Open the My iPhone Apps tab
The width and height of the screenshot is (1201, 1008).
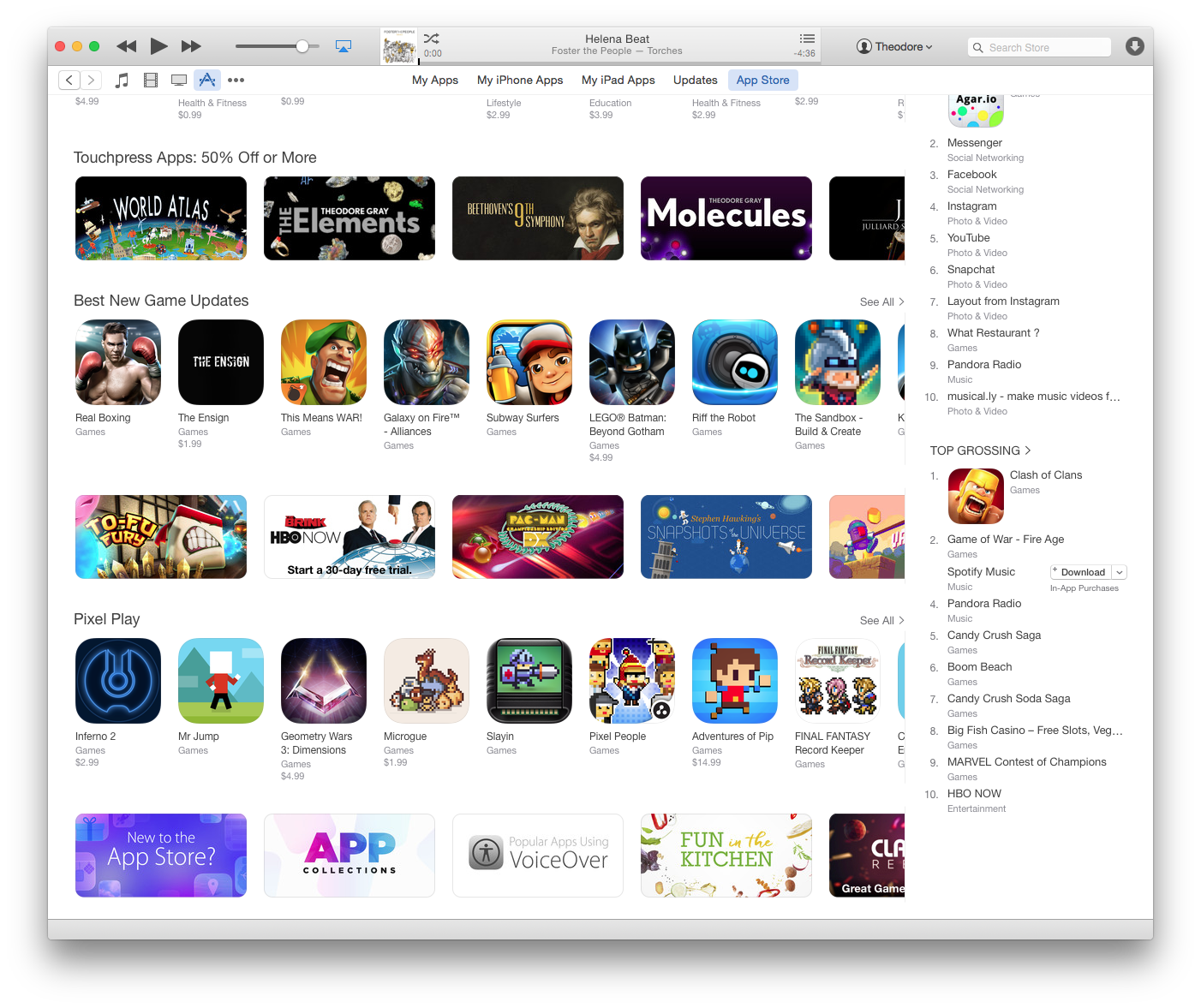click(x=520, y=81)
